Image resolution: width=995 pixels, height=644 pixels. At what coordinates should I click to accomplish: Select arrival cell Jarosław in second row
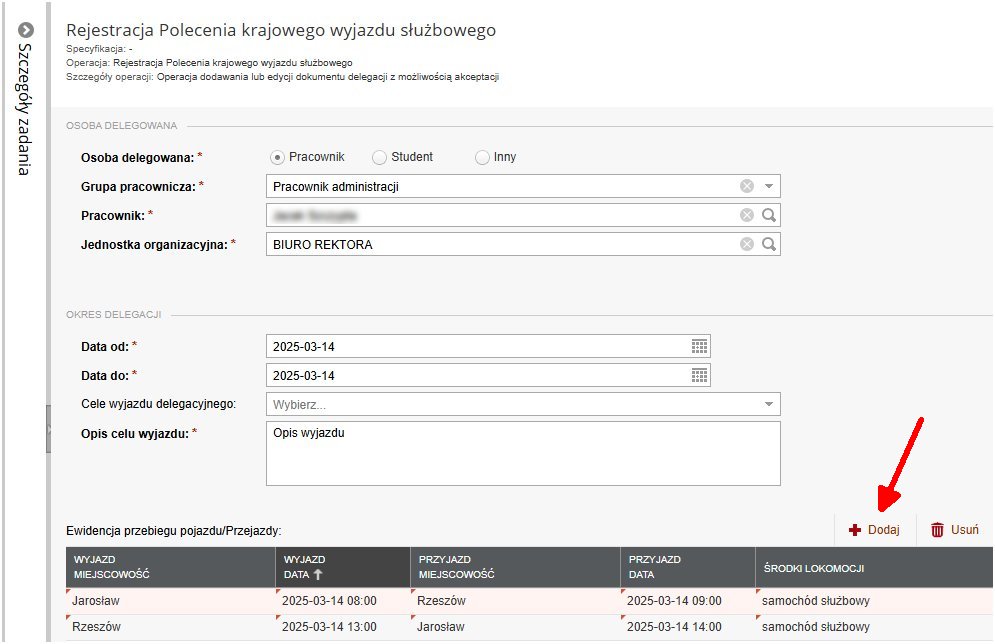tap(515, 627)
